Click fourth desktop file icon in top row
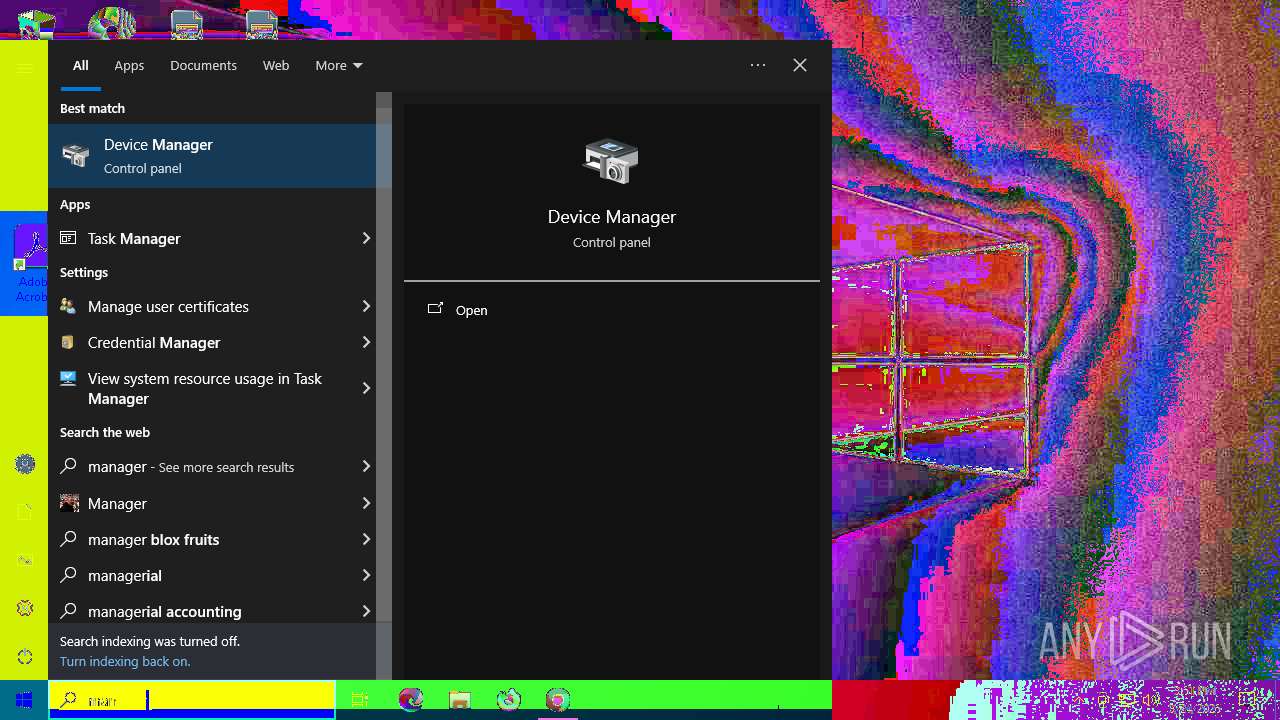Screen dimensions: 1280x720 point(261,24)
